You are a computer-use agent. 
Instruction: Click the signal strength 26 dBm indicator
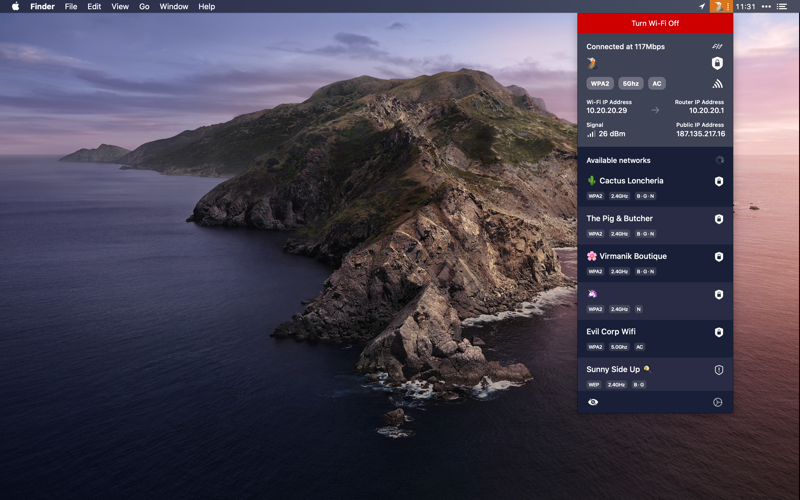coord(606,134)
